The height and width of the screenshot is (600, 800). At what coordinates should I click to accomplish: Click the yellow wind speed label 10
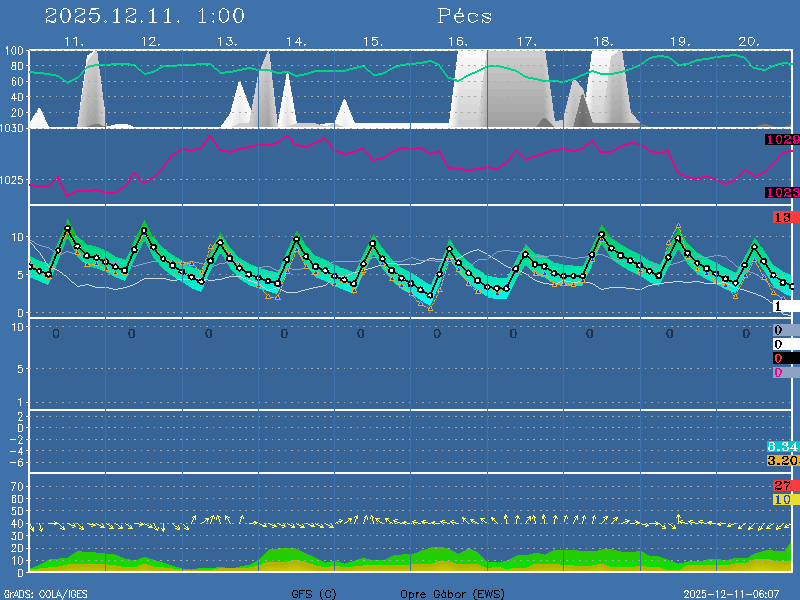pos(782,499)
